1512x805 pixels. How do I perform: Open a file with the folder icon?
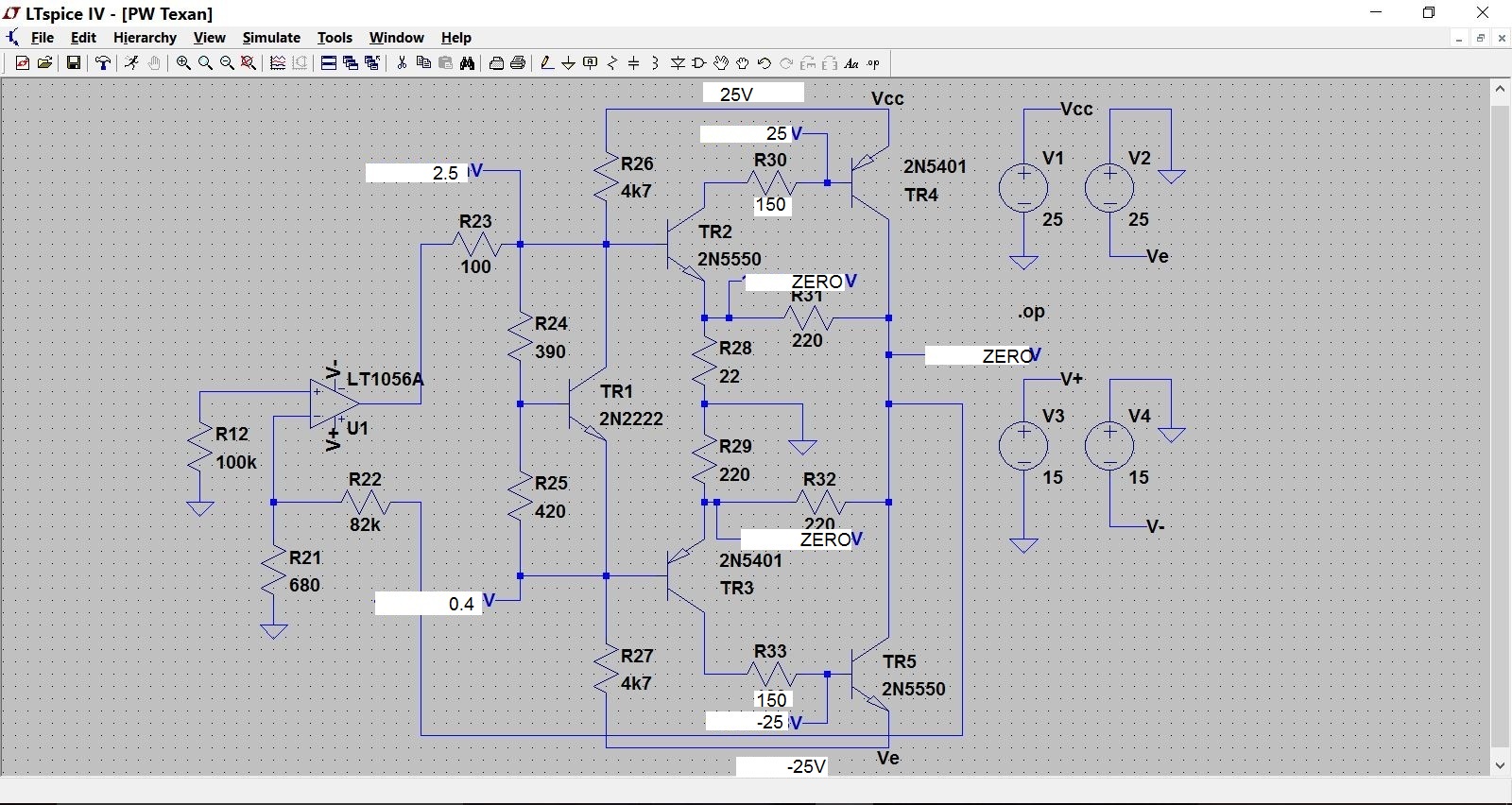tap(44, 63)
